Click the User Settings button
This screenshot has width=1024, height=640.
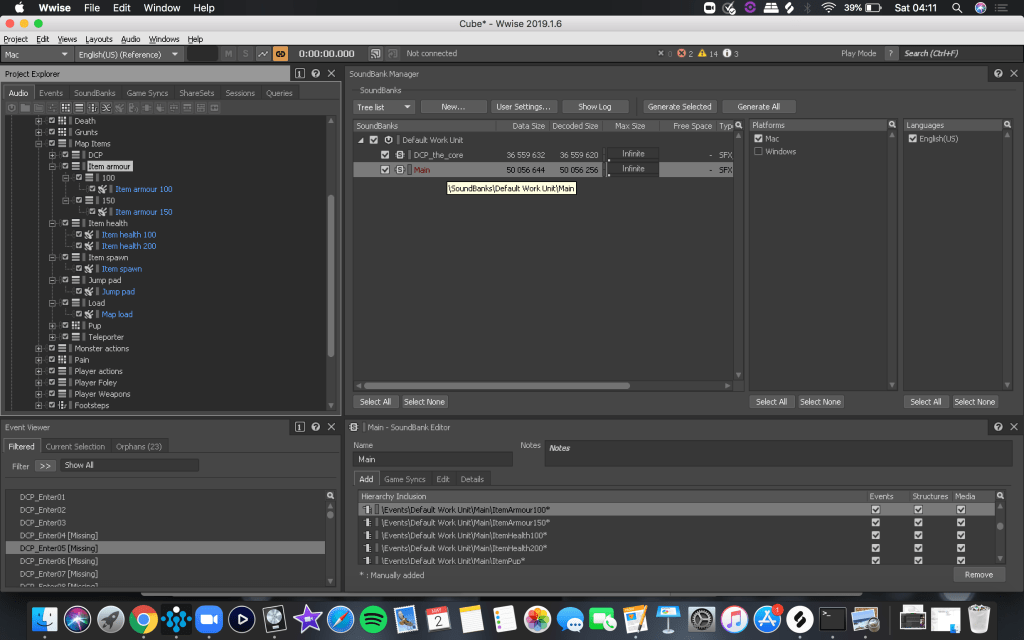point(523,107)
